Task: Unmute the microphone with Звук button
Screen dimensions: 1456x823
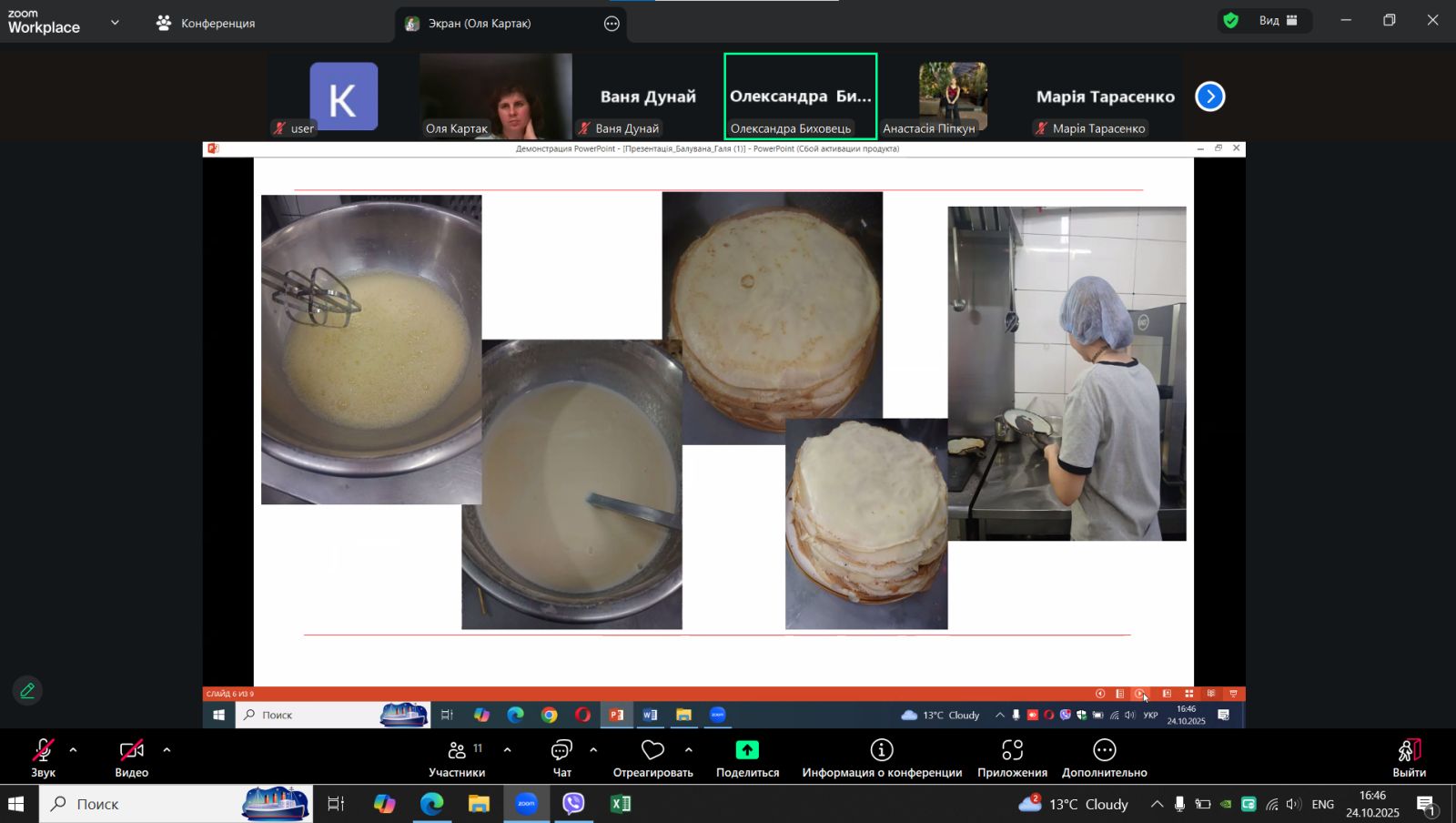Action: click(43, 757)
